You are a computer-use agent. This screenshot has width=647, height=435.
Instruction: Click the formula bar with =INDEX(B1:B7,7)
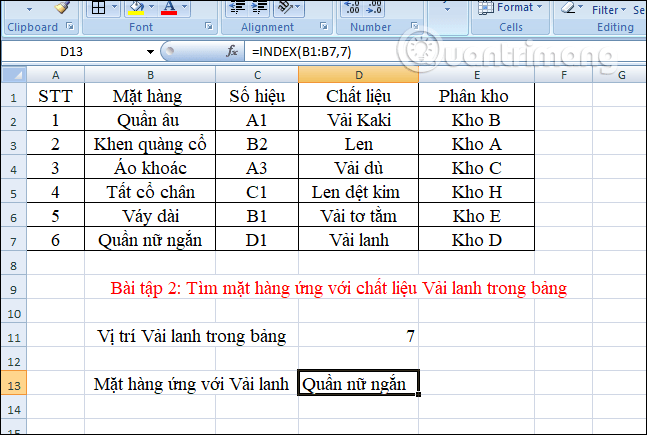[x=445, y=52]
